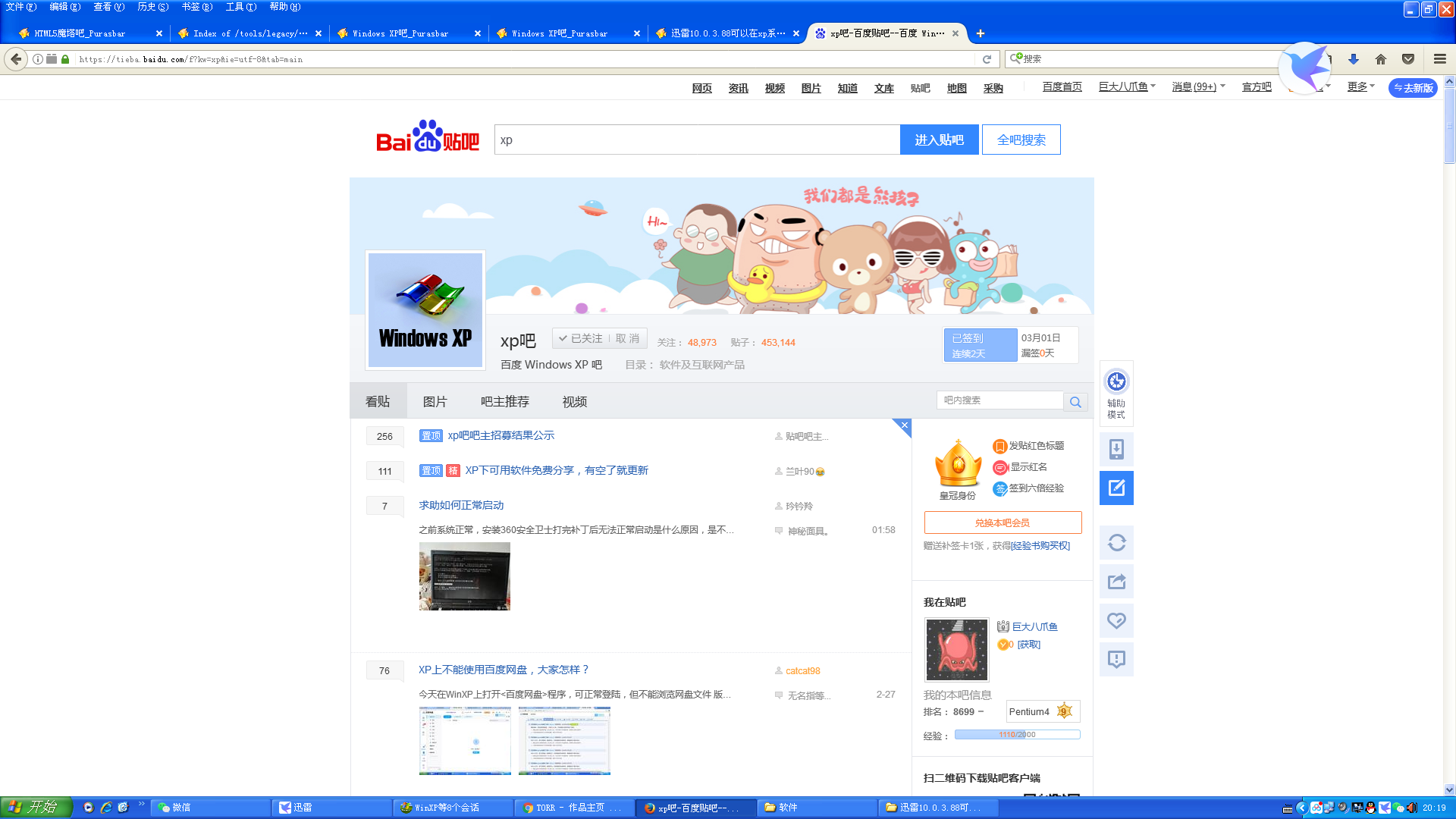
Task: Open the hamburger menu in toolbar
Action: [x=1439, y=59]
